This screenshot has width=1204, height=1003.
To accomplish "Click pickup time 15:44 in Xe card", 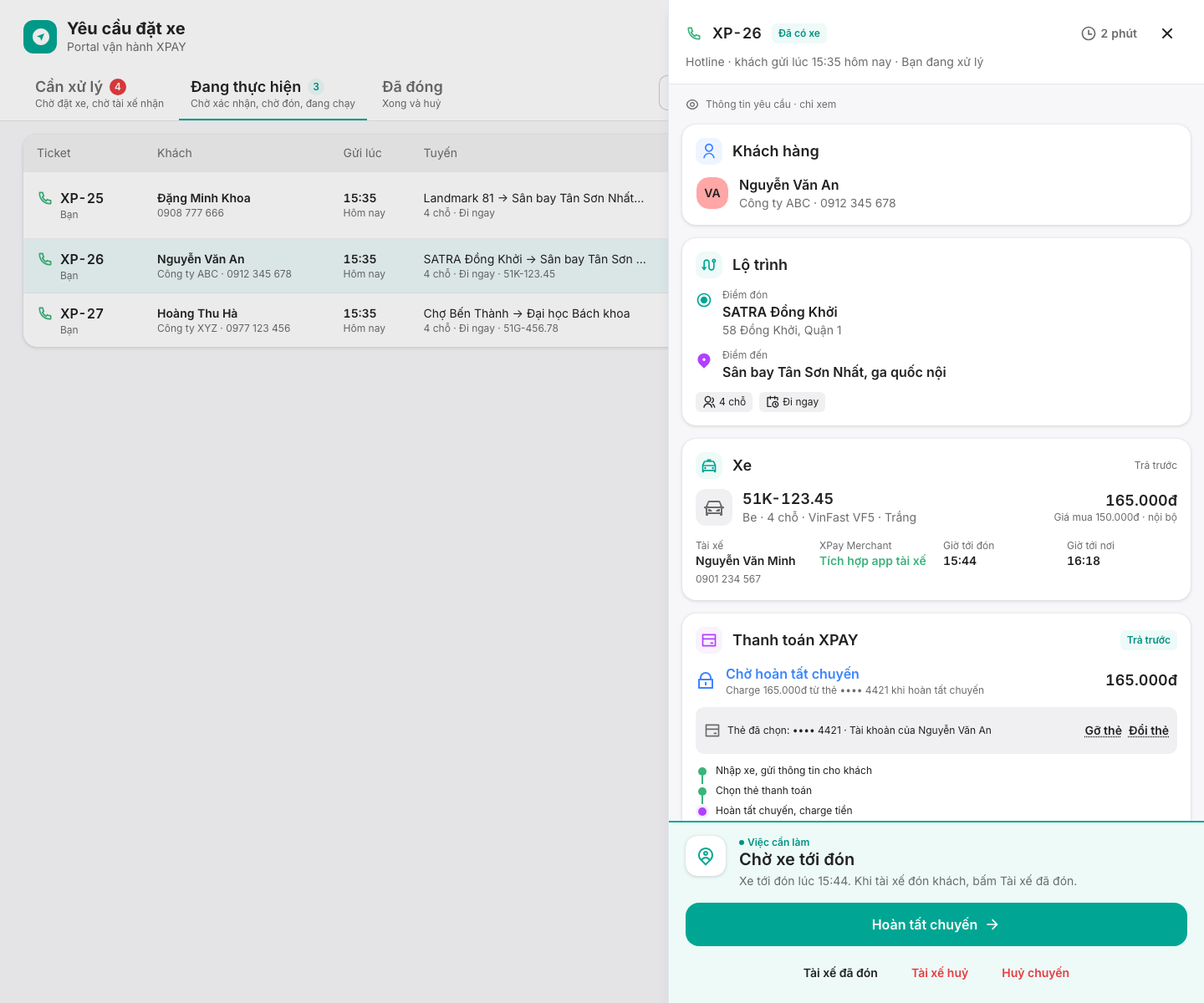I will pyautogui.click(x=960, y=561).
